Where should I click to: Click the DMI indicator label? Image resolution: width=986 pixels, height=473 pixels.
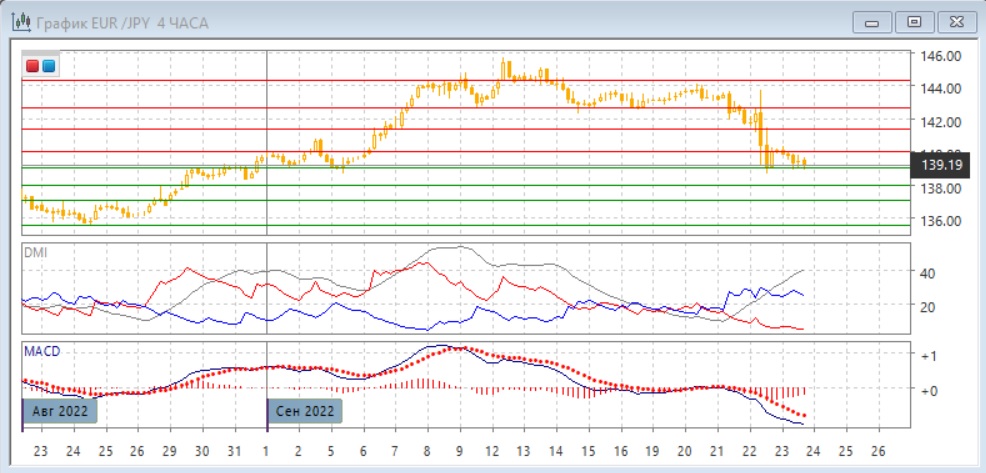point(35,252)
